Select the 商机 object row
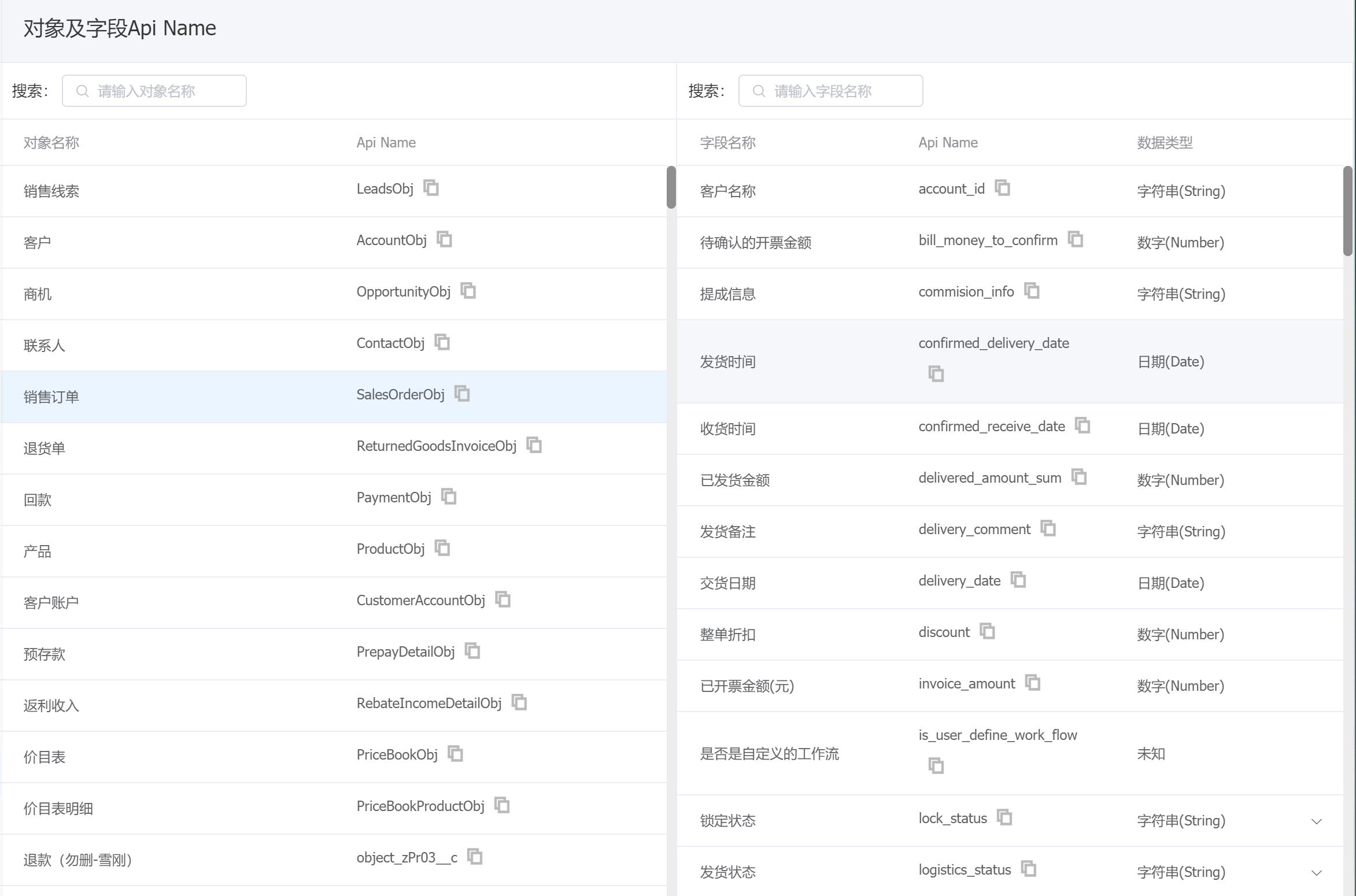This screenshot has width=1356, height=896. tap(334, 294)
